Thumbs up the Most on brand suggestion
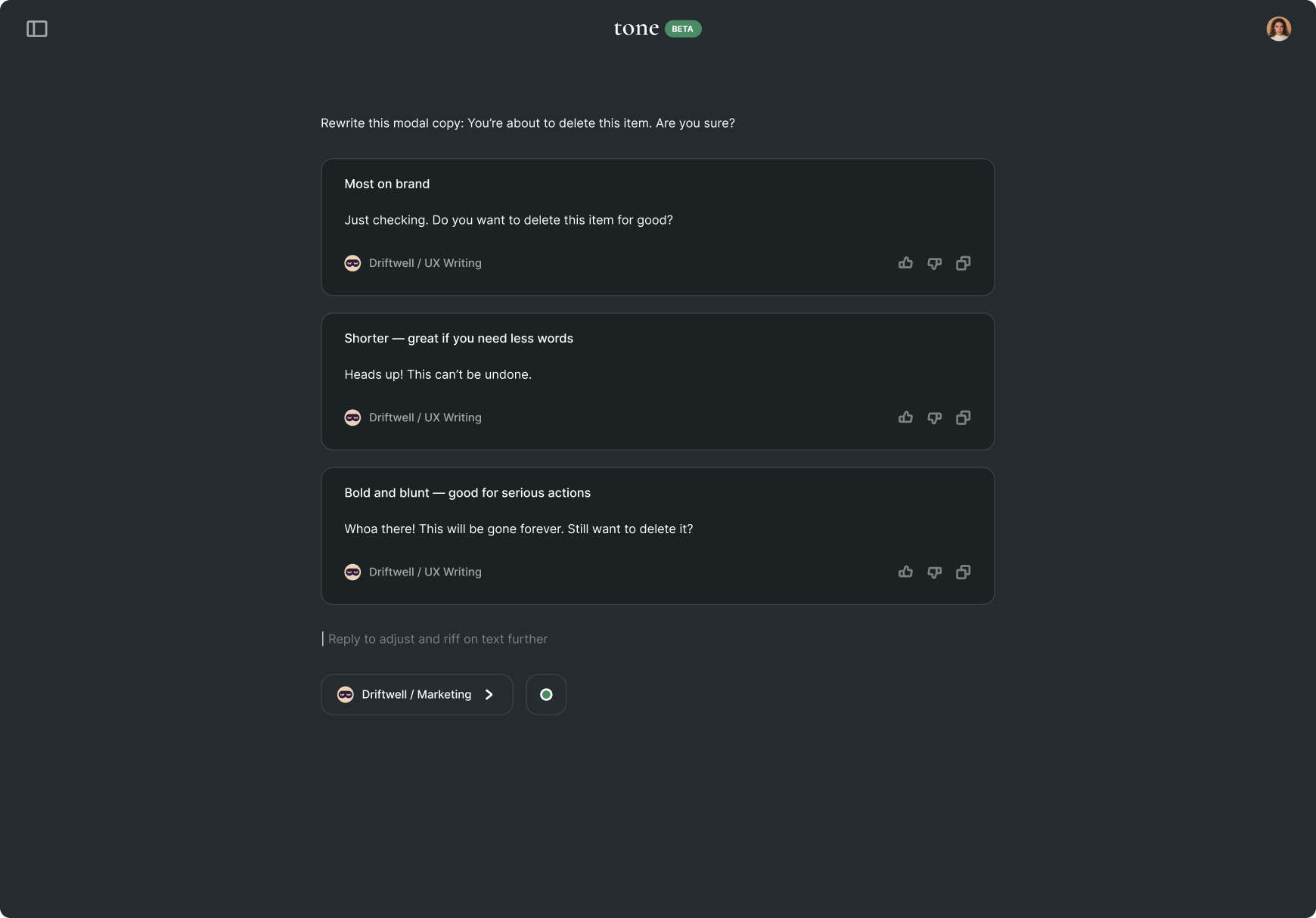Image resolution: width=1316 pixels, height=918 pixels. coord(905,263)
